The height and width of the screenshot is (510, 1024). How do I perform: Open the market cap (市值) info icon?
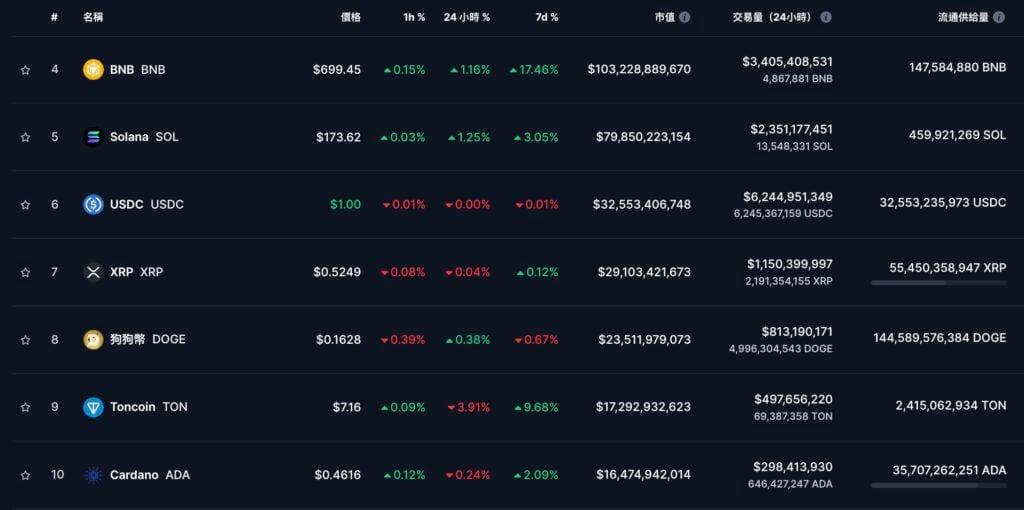tap(685, 17)
